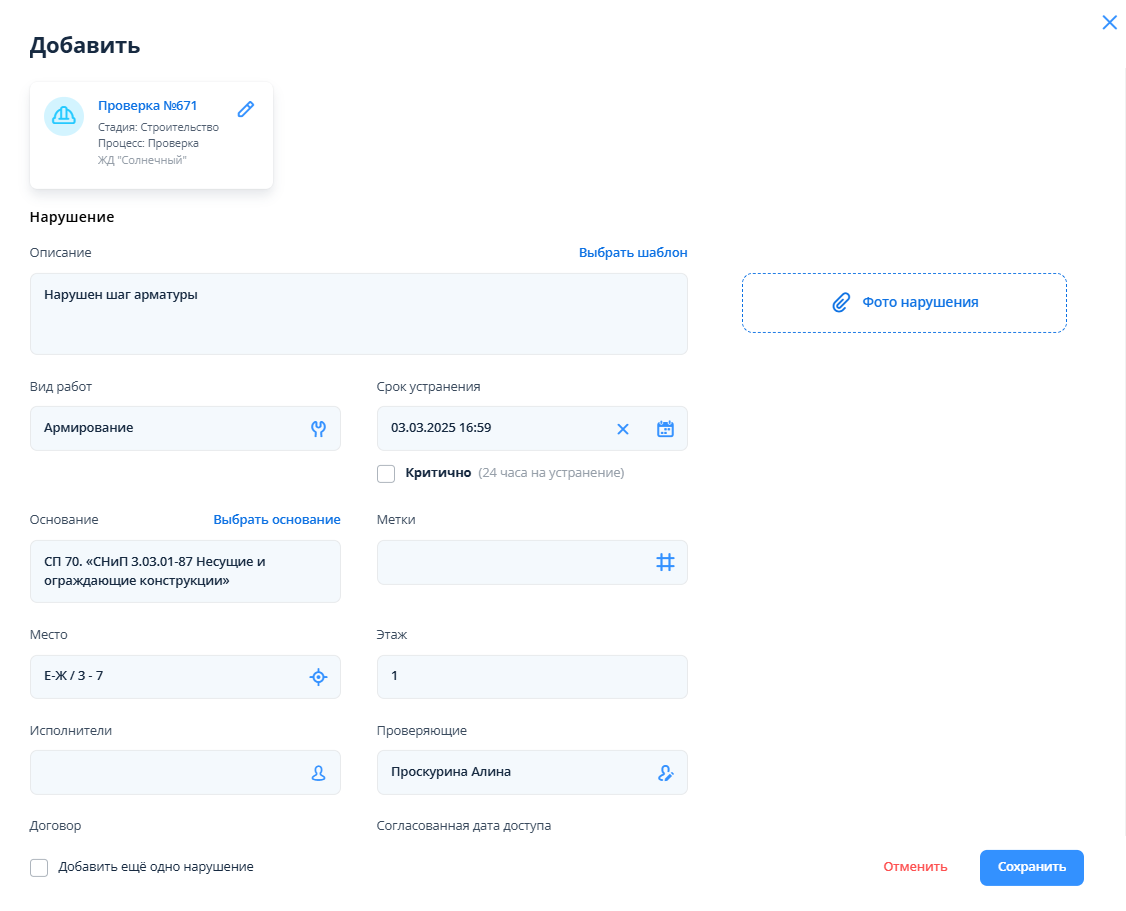Click the Выбрать шаблон link
The height and width of the screenshot is (911, 1126).
tap(633, 253)
